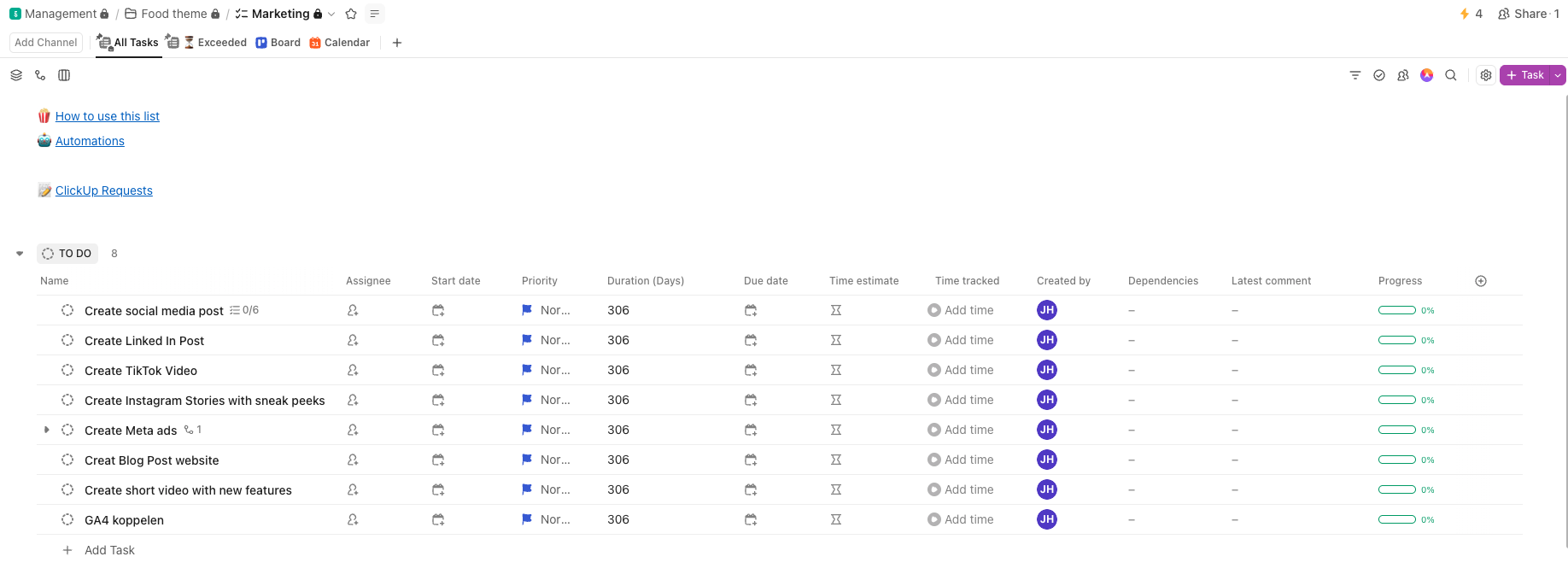The height and width of the screenshot is (580, 1568).
Task: Click the group-by layers icon
Action: click(16, 75)
